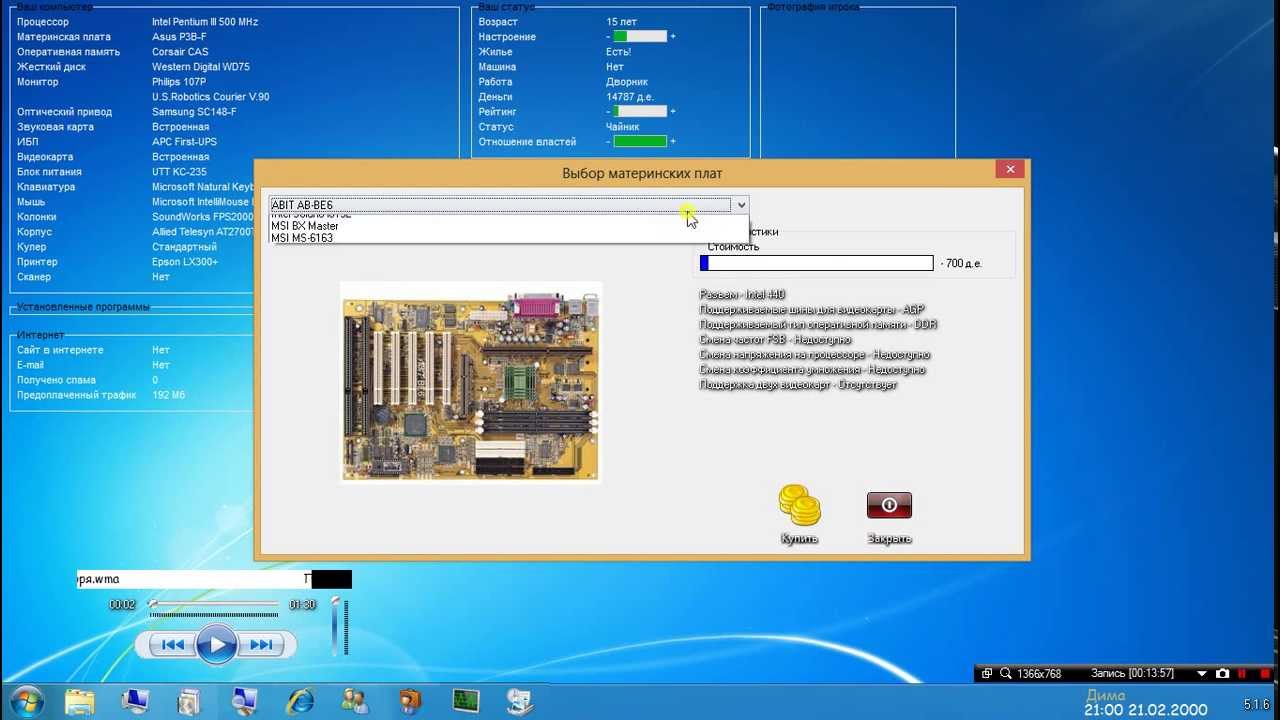Click the magnifier icon on recorder bar
Screen dimensions: 1280x720
tap(1006, 674)
